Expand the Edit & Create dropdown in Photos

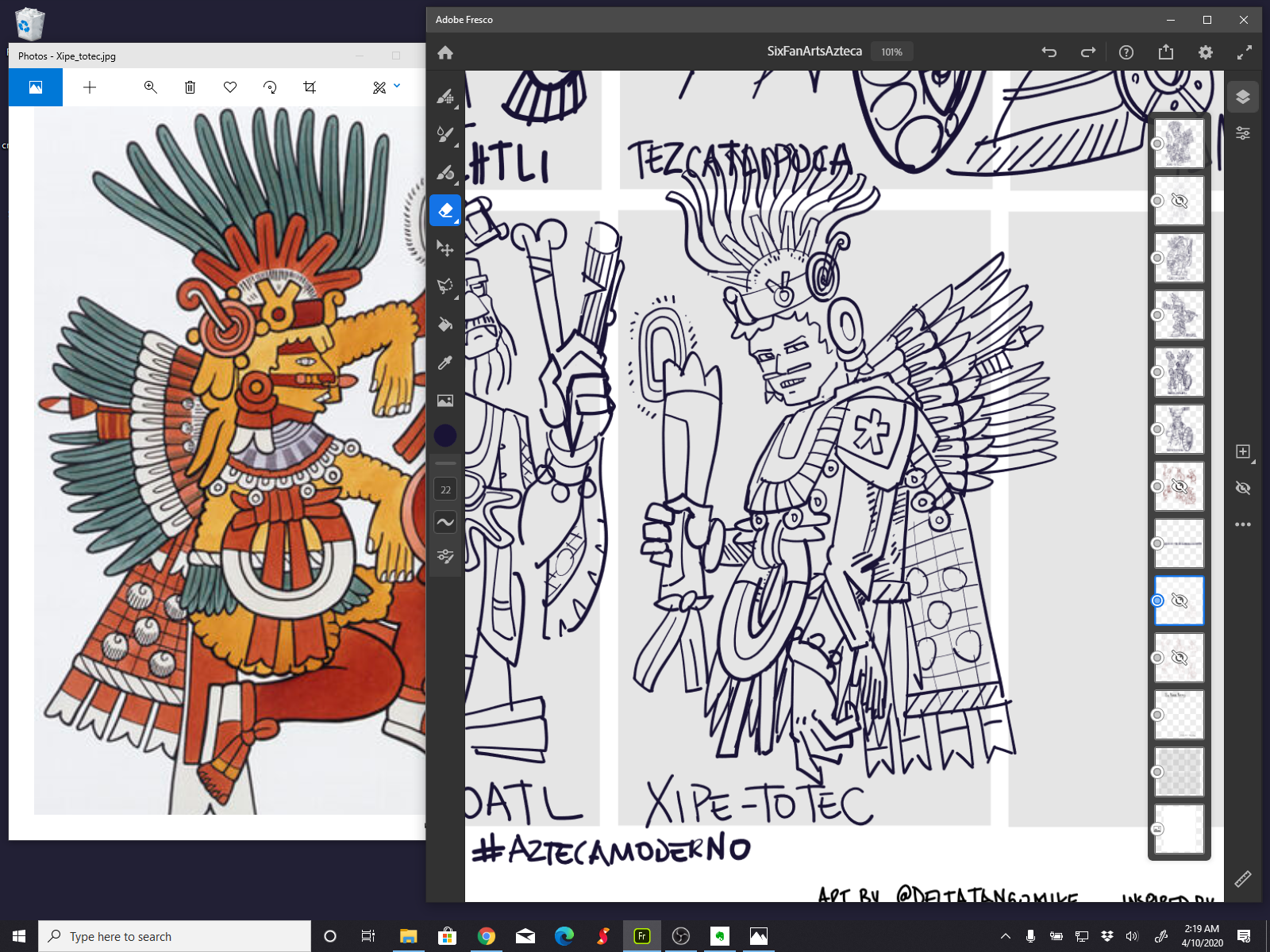[397, 86]
